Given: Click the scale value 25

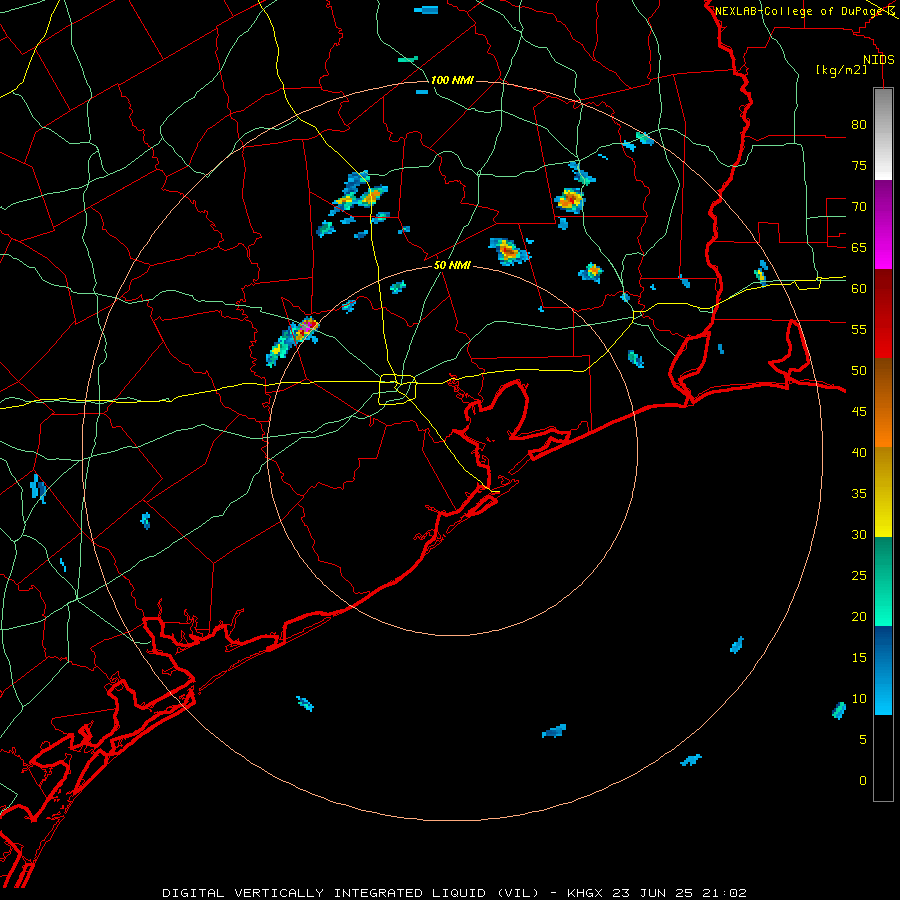Looking at the screenshot, I should click(859, 576).
